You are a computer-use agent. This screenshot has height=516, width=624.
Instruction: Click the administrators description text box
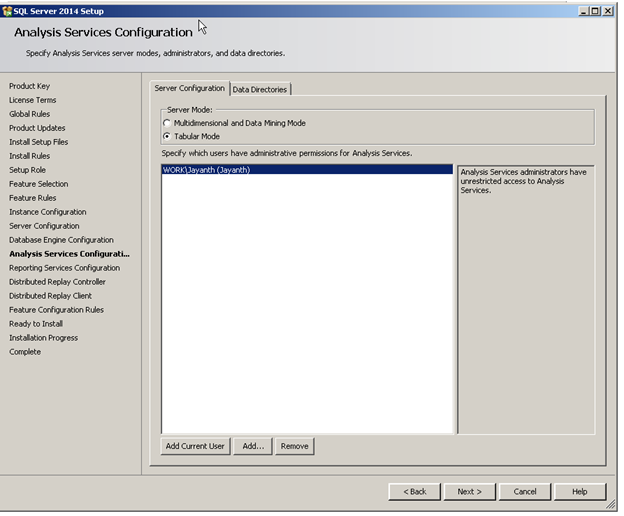[x=526, y=300]
